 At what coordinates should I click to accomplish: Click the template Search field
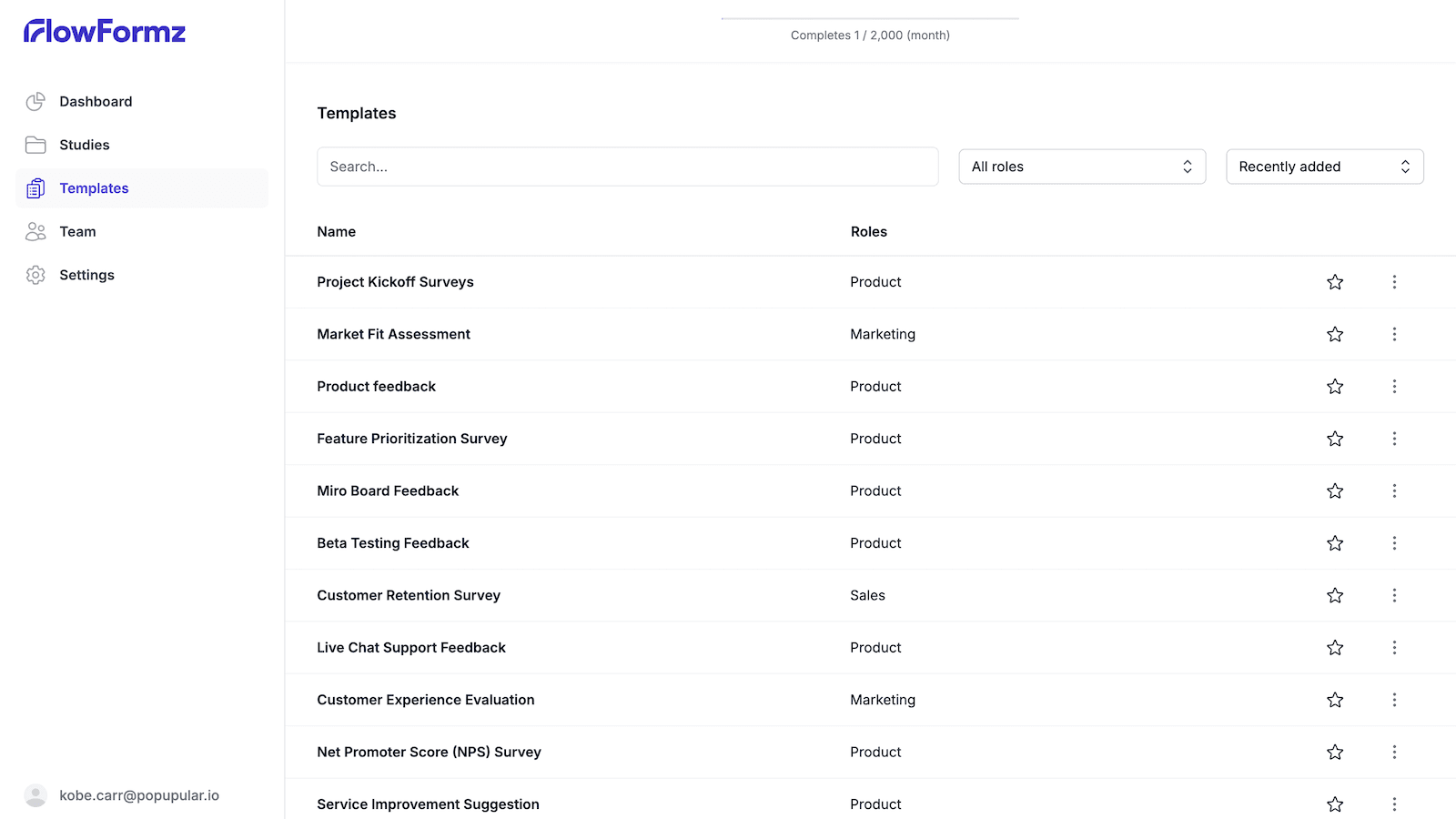pyautogui.click(x=627, y=167)
